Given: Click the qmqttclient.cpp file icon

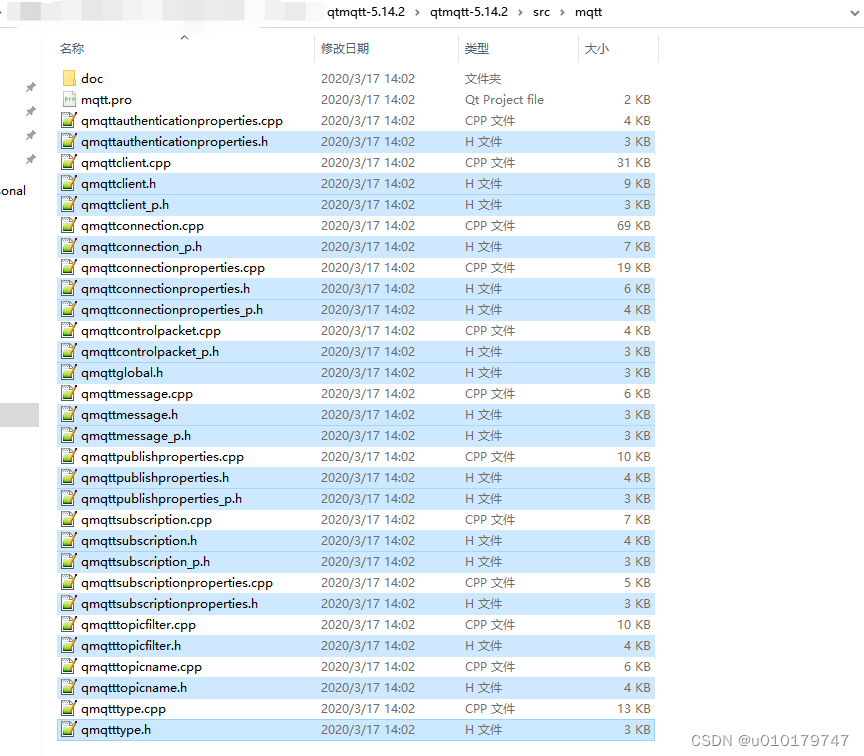Looking at the screenshot, I should click(68, 162).
